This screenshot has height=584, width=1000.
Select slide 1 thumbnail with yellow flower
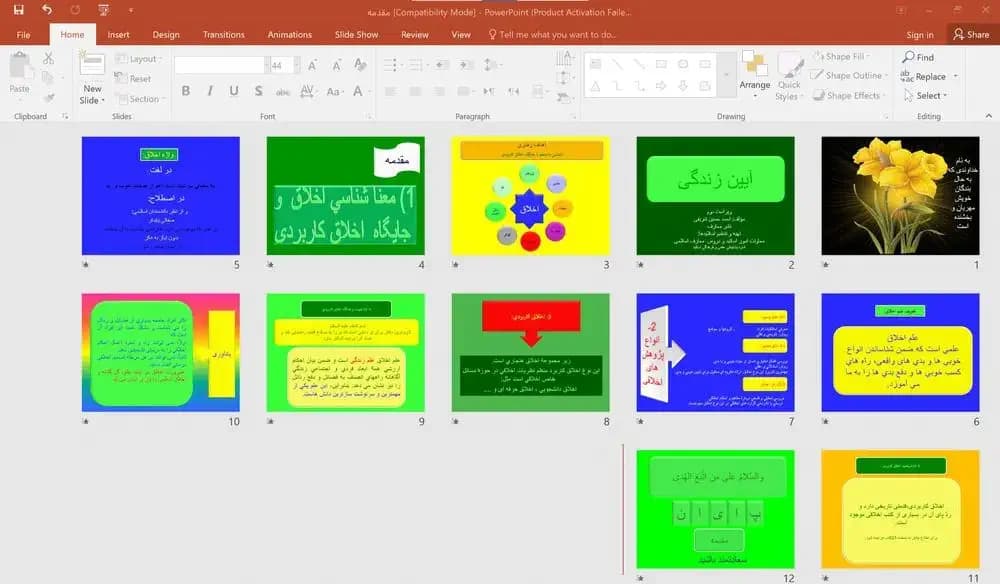(x=900, y=196)
